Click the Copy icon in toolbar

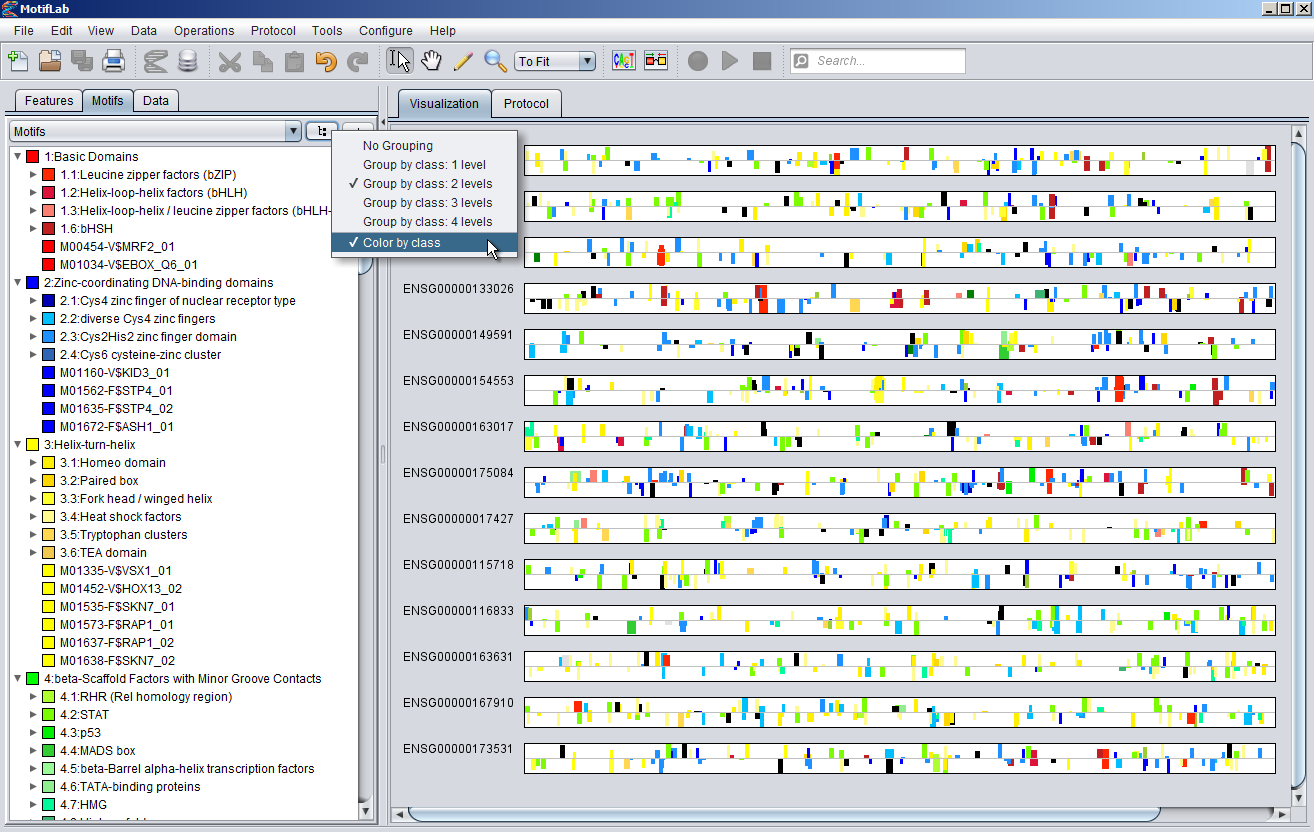[262, 61]
